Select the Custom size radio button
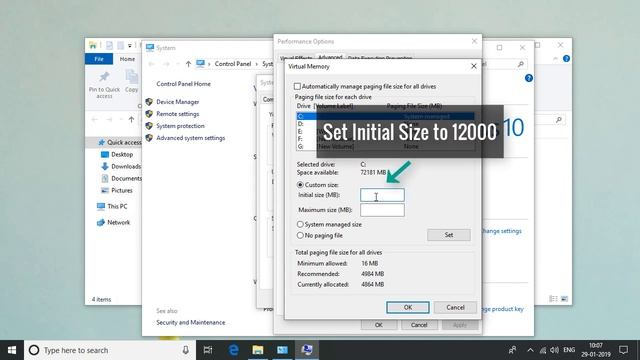Image resolution: width=640 pixels, height=360 pixels. [300, 185]
